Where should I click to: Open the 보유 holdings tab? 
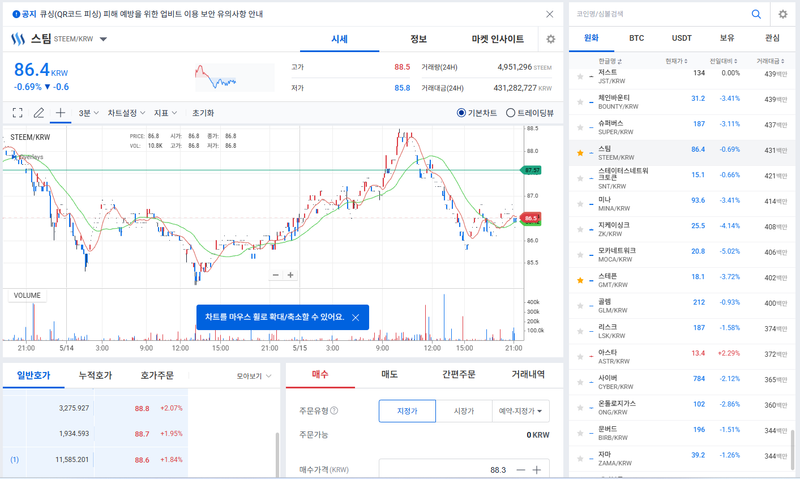(727, 38)
